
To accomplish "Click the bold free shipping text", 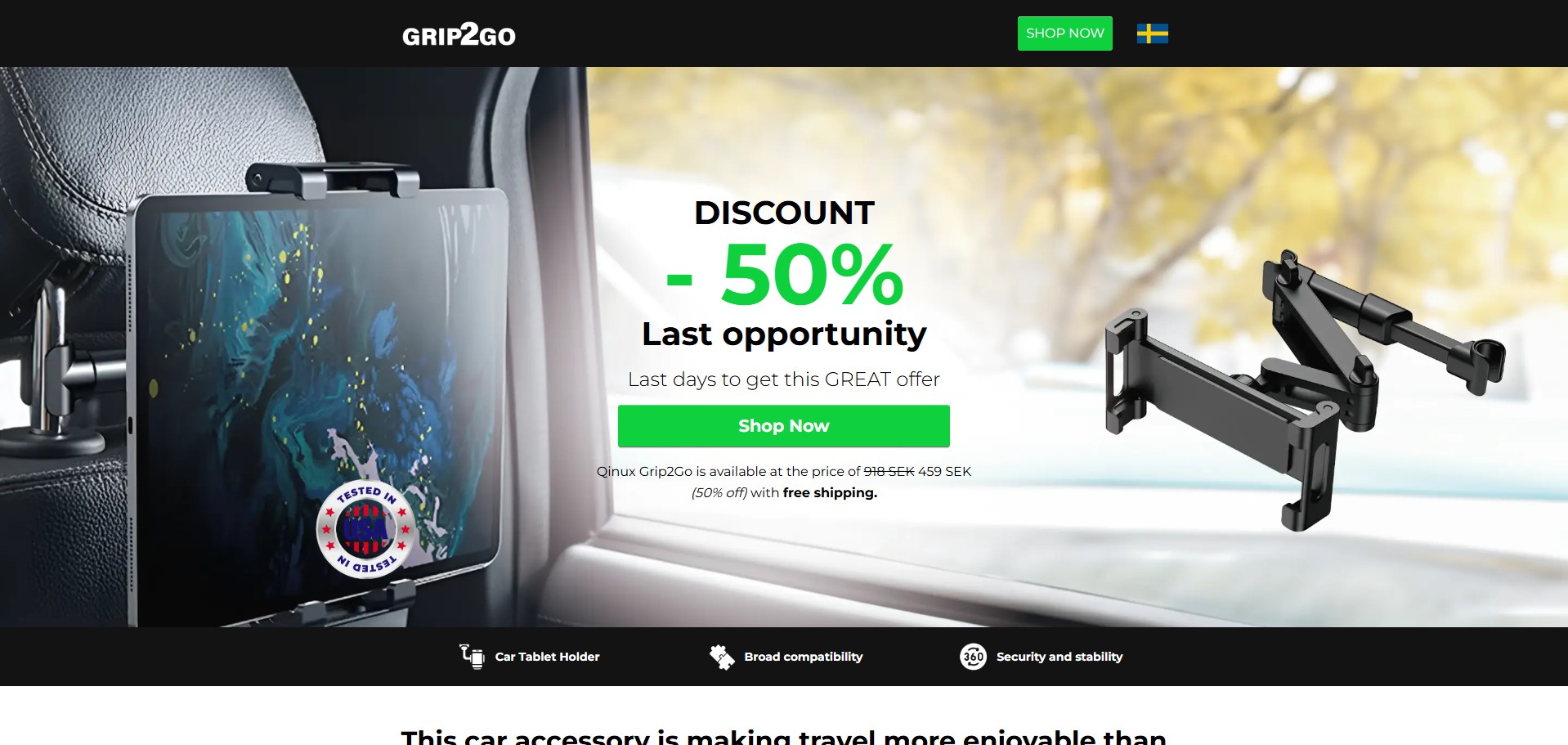I will coord(830,492).
